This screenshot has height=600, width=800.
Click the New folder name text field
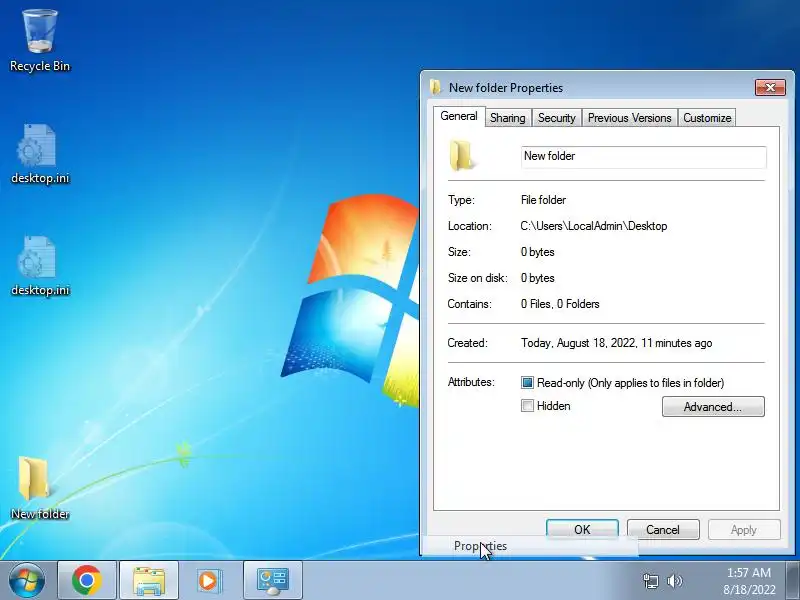643,157
